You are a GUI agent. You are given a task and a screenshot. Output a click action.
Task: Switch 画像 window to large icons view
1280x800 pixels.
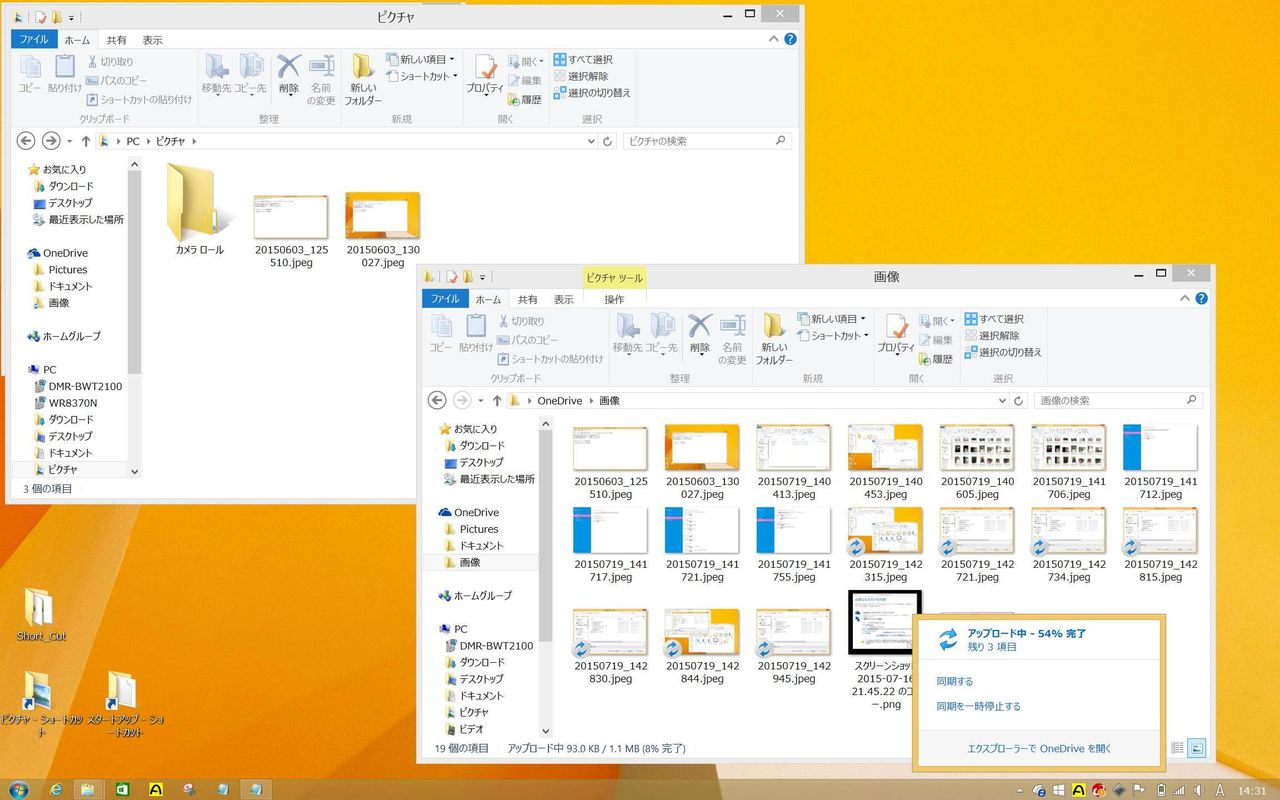point(1197,747)
